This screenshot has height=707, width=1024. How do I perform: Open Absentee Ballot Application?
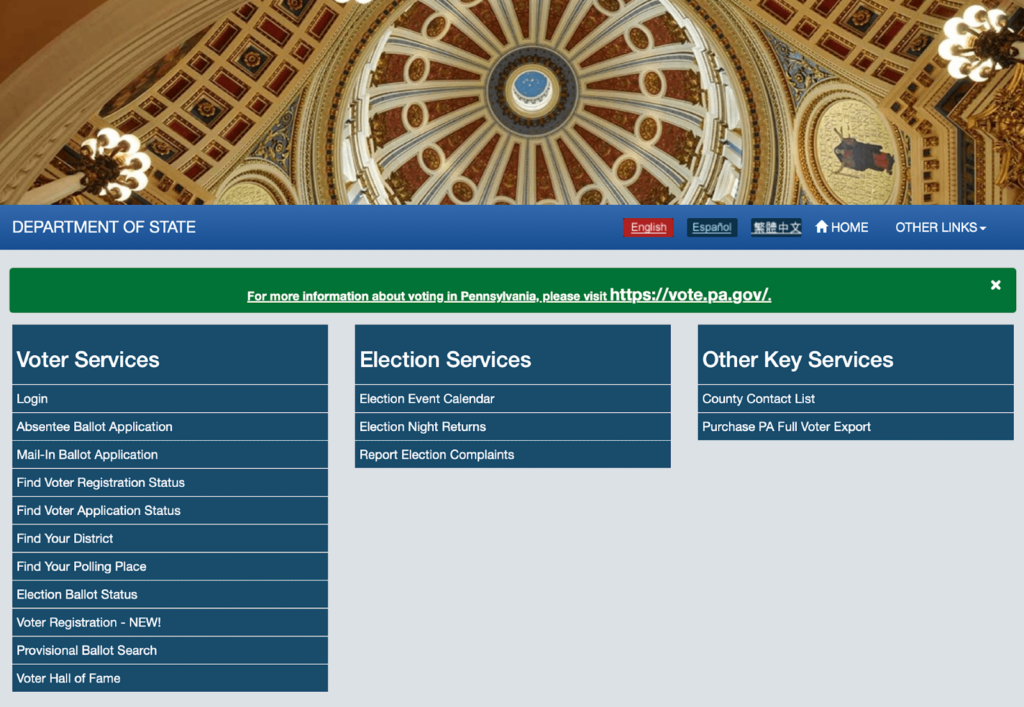click(x=94, y=427)
